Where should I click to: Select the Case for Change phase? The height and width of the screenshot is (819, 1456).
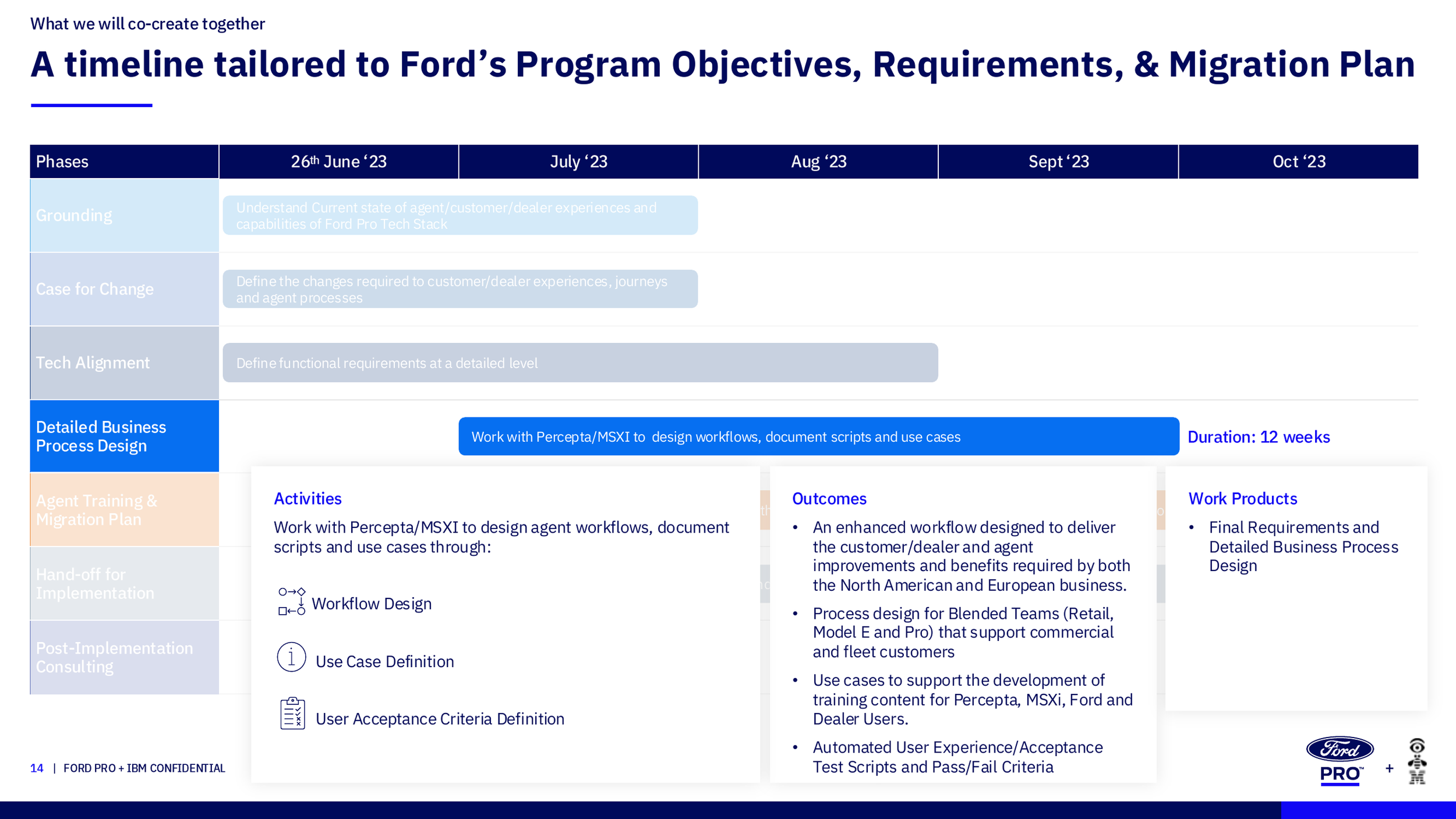124,289
